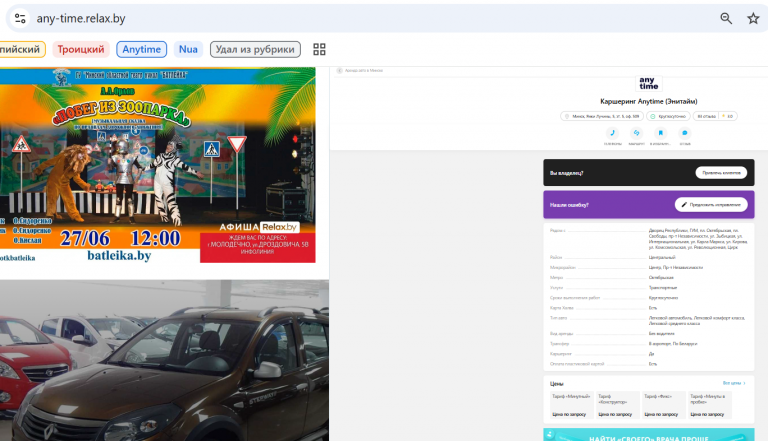Viewport: 768px width, 441px height.
Task: Click the batleika.by link on the poster
Action: point(119,255)
